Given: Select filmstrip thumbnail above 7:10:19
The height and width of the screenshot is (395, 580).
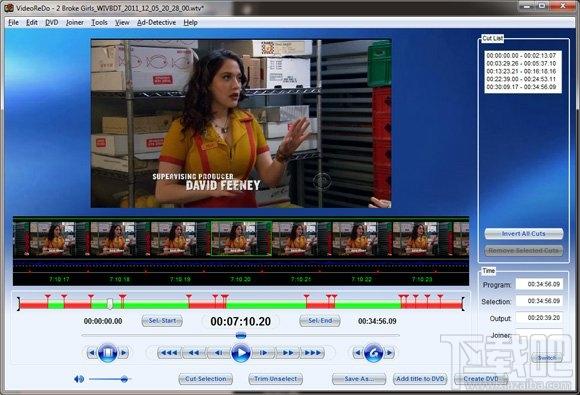Looking at the screenshot, I should click(181, 239).
